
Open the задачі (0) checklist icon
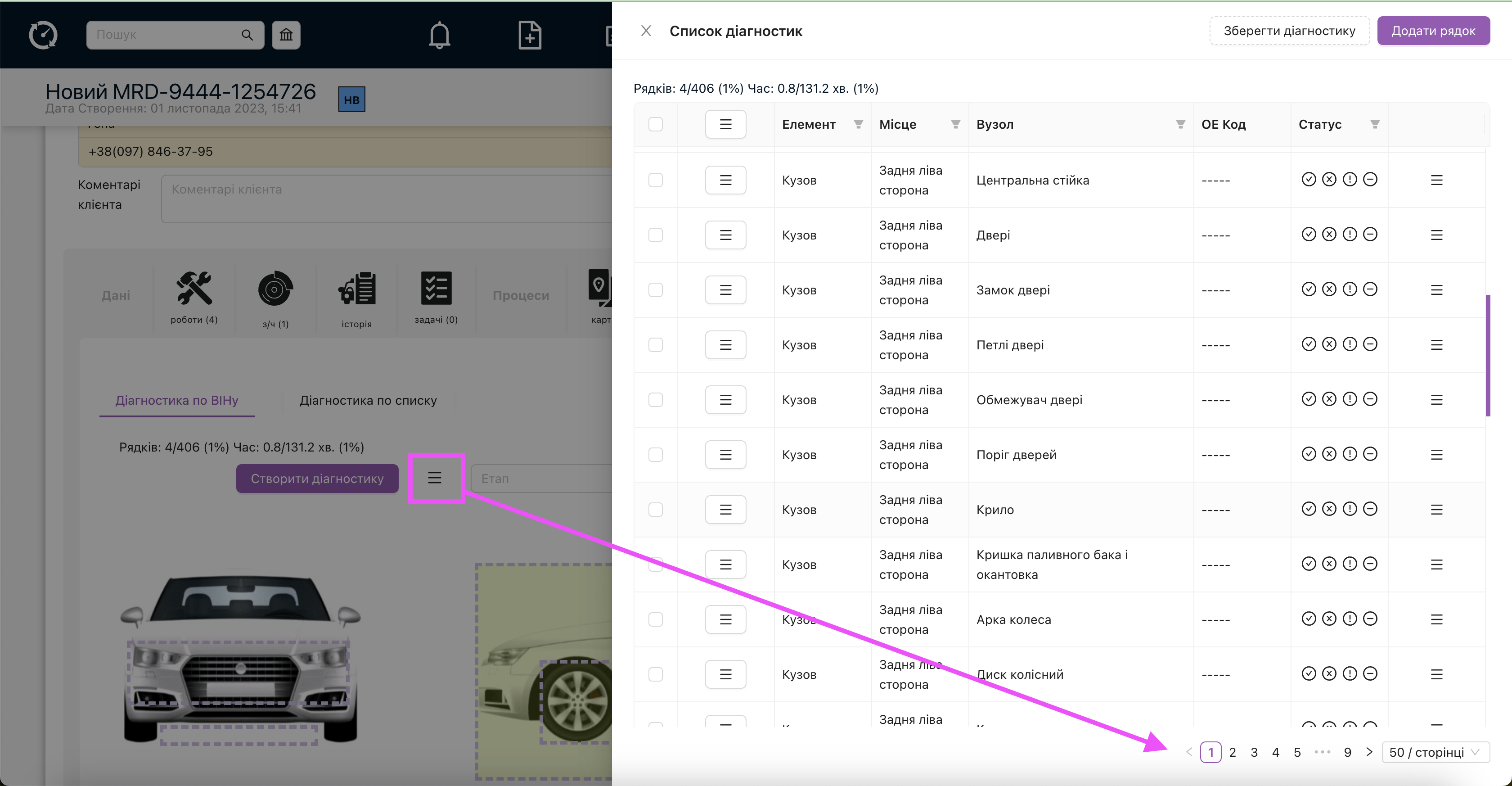point(436,288)
